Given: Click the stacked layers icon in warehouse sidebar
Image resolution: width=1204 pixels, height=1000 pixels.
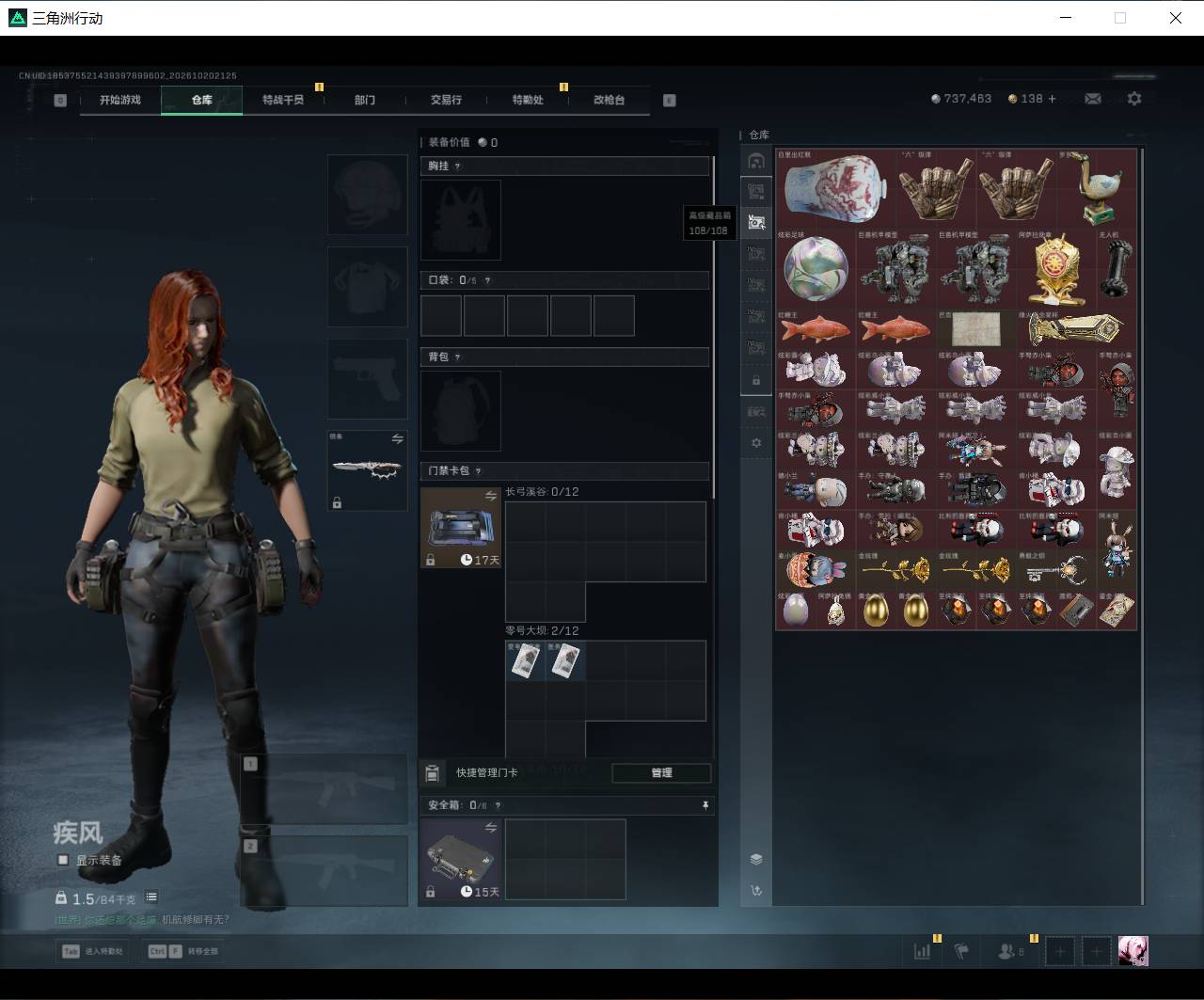Looking at the screenshot, I should (x=756, y=859).
